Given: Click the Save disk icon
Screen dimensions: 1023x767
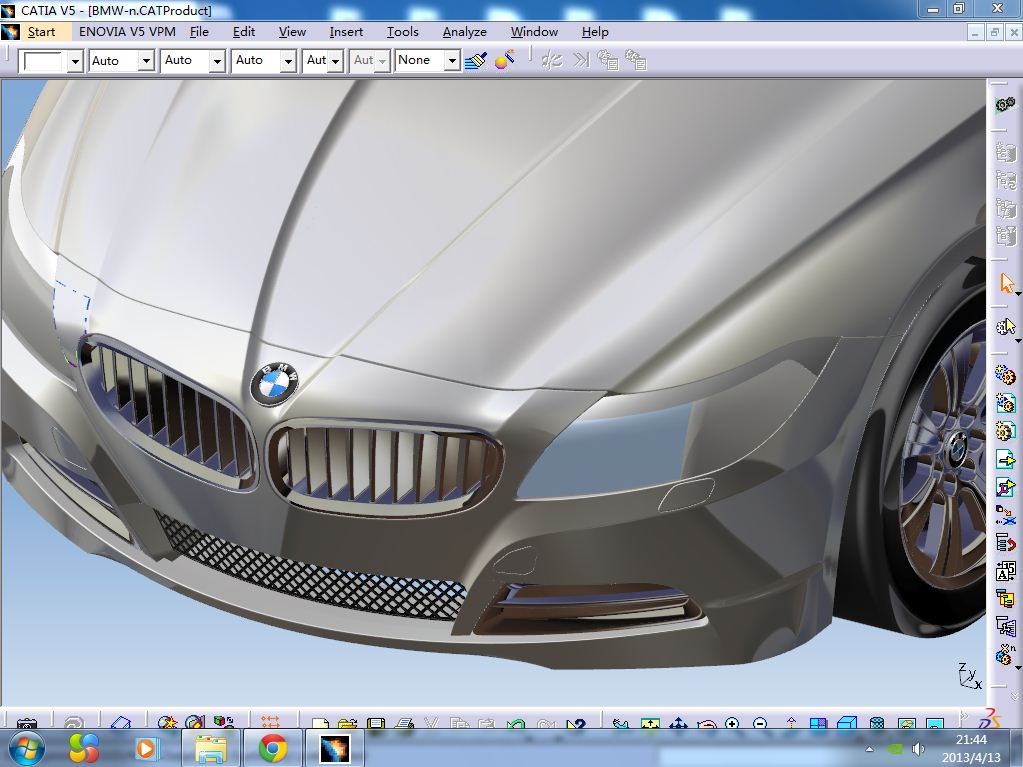Looking at the screenshot, I should (376, 723).
